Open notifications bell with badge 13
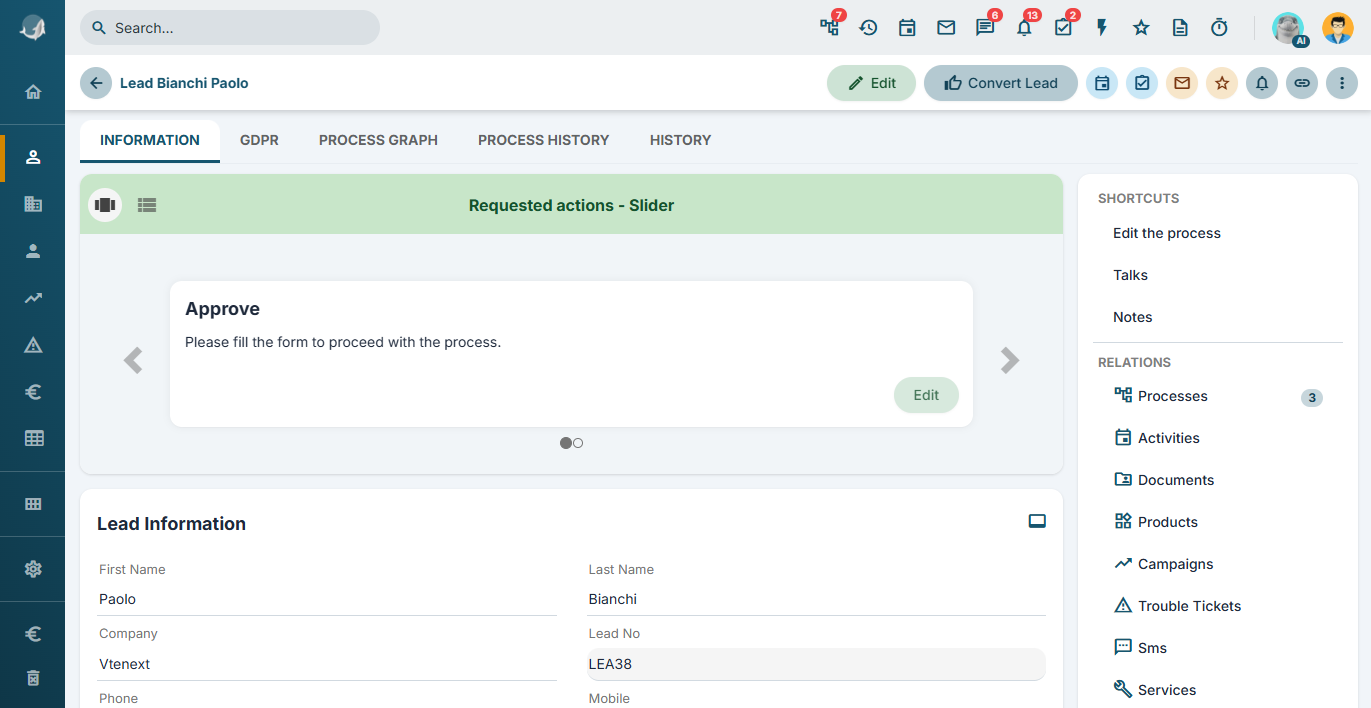Viewport: 1371px width, 708px height. (1024, 28)
